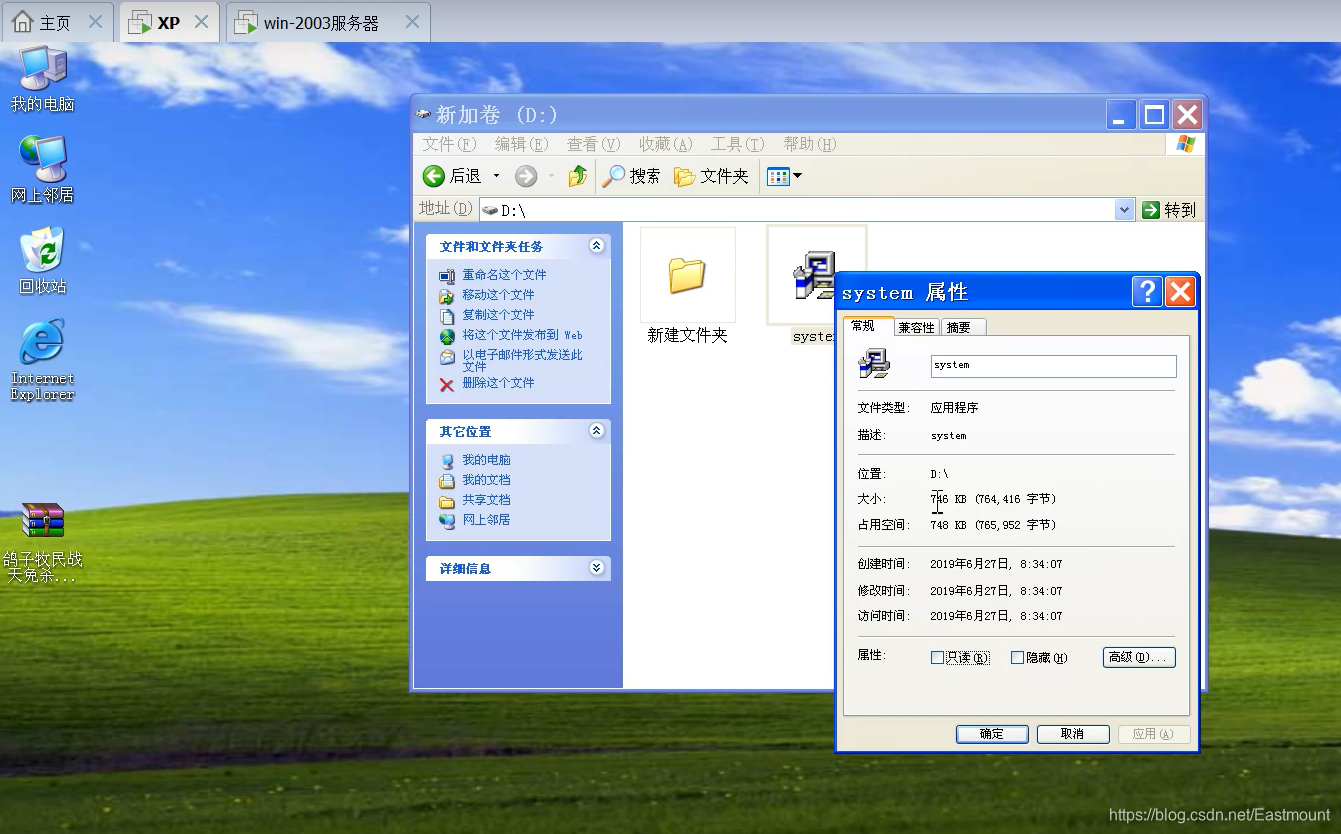
Task: Collapse the 文件和文件夹任务 panel
Action: click(x=597, y=246)
